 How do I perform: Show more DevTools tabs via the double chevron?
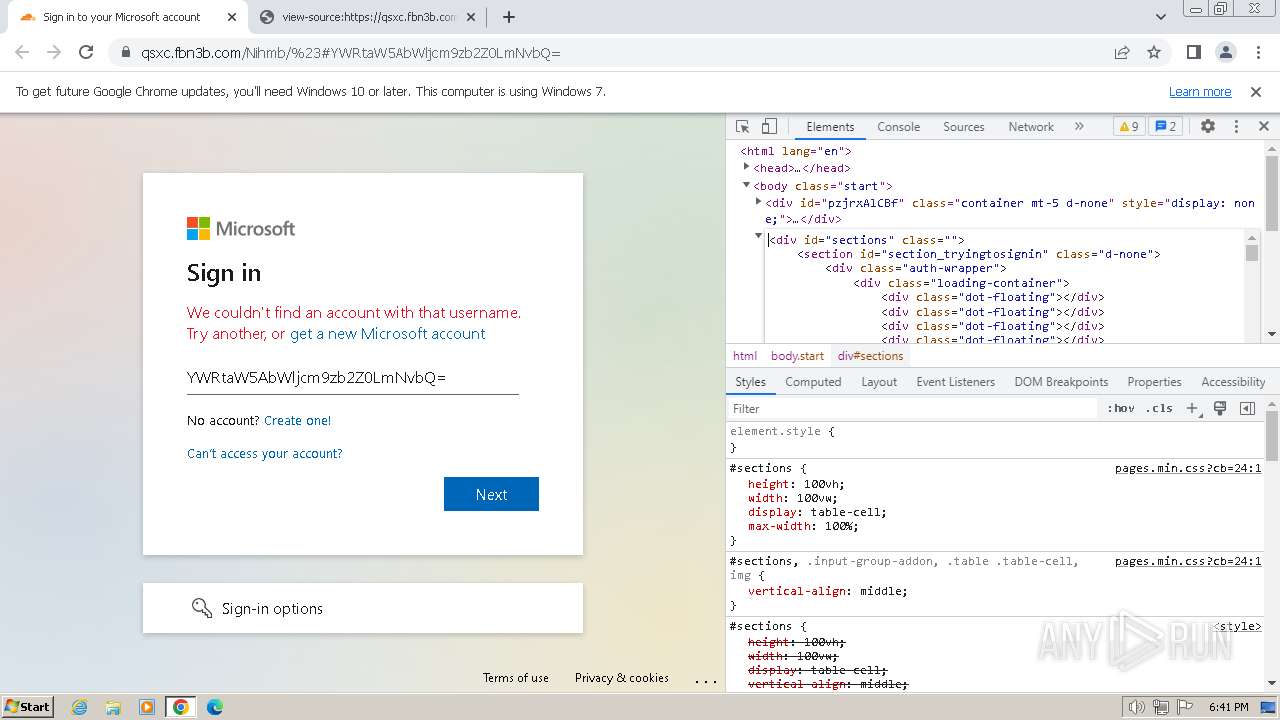(1079, 127)
